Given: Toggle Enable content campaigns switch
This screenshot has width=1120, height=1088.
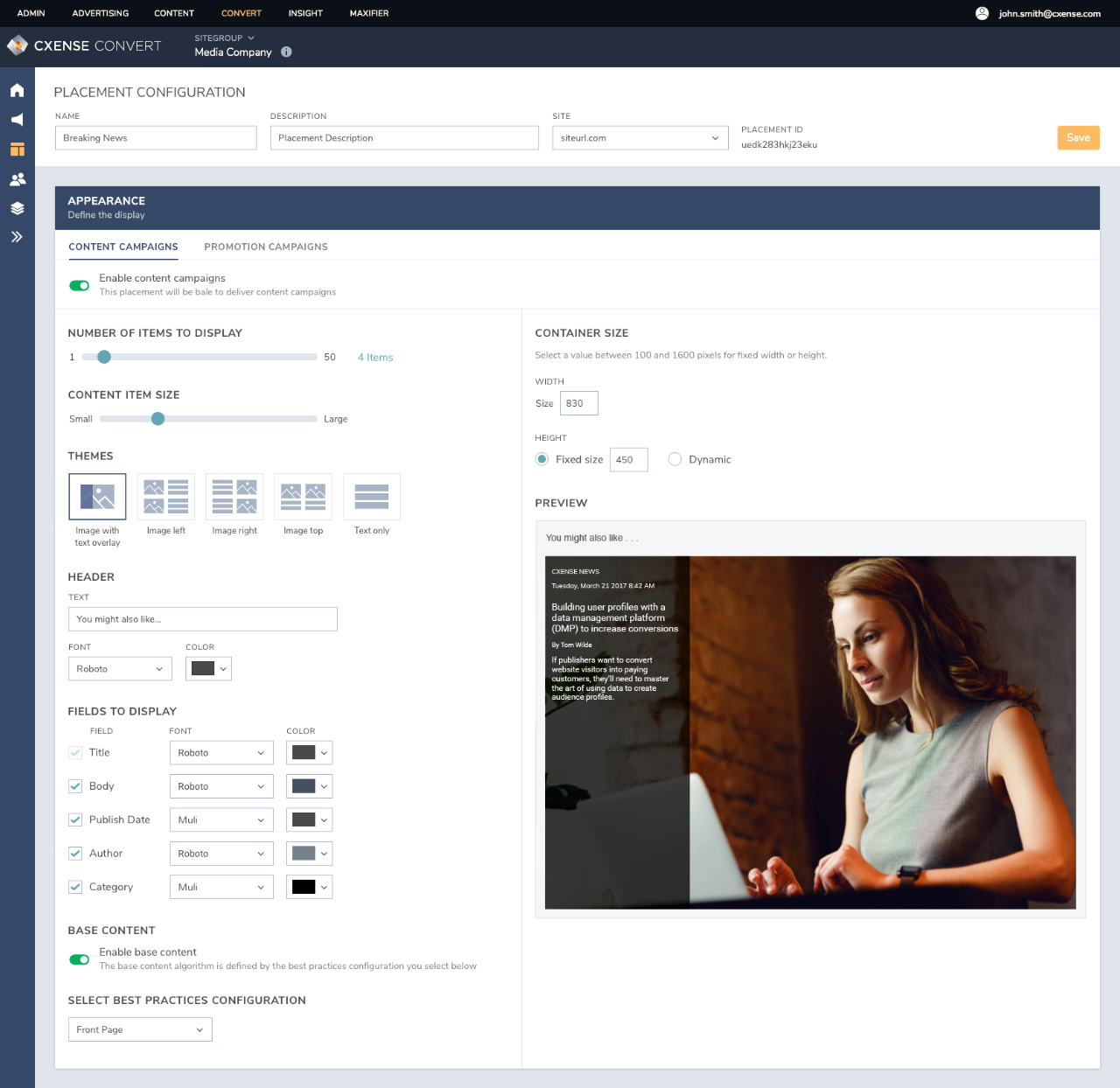Looking at the screenshot, I should click(80, 285).
